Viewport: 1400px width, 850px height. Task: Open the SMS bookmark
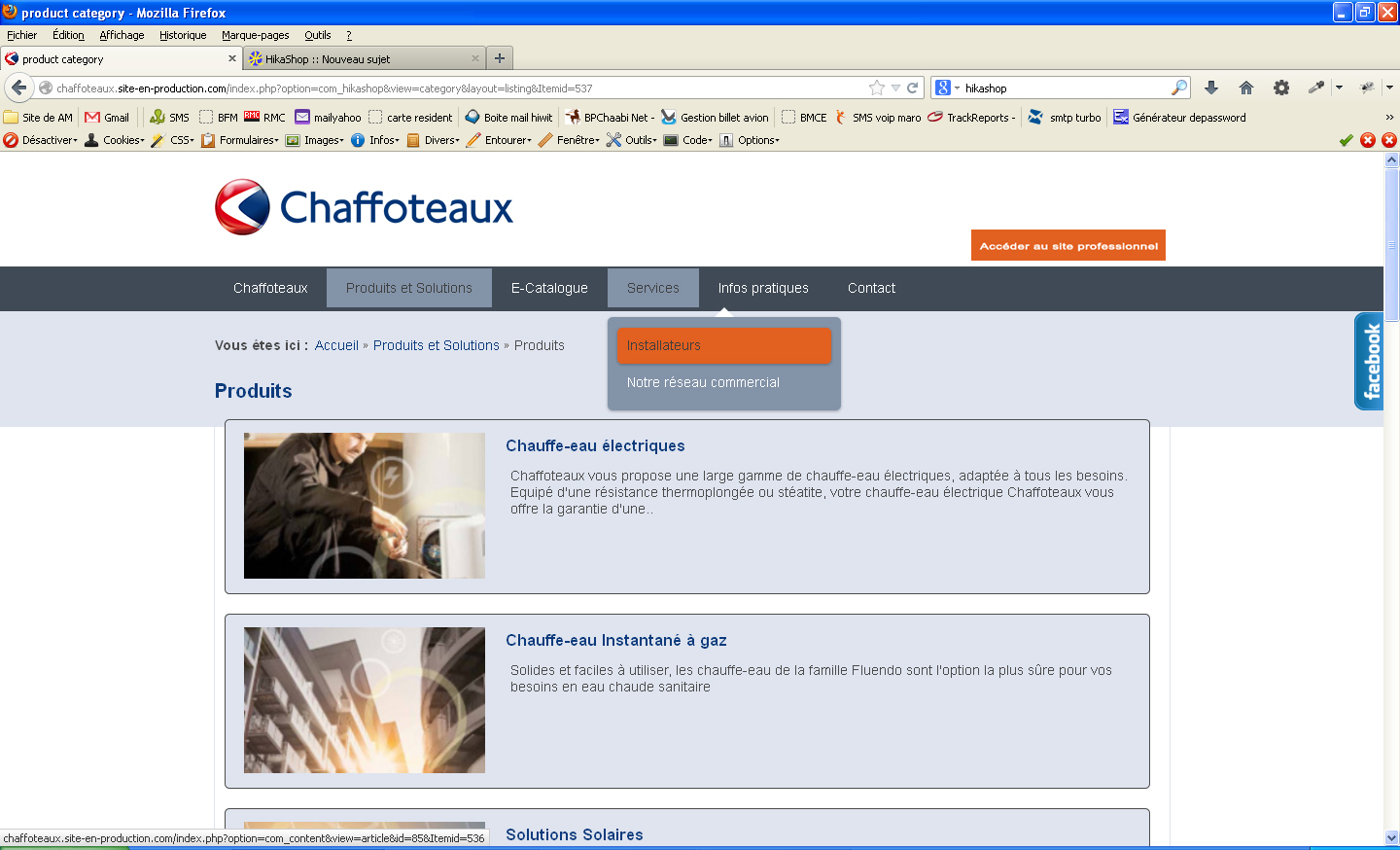click(x=170, y=117)
